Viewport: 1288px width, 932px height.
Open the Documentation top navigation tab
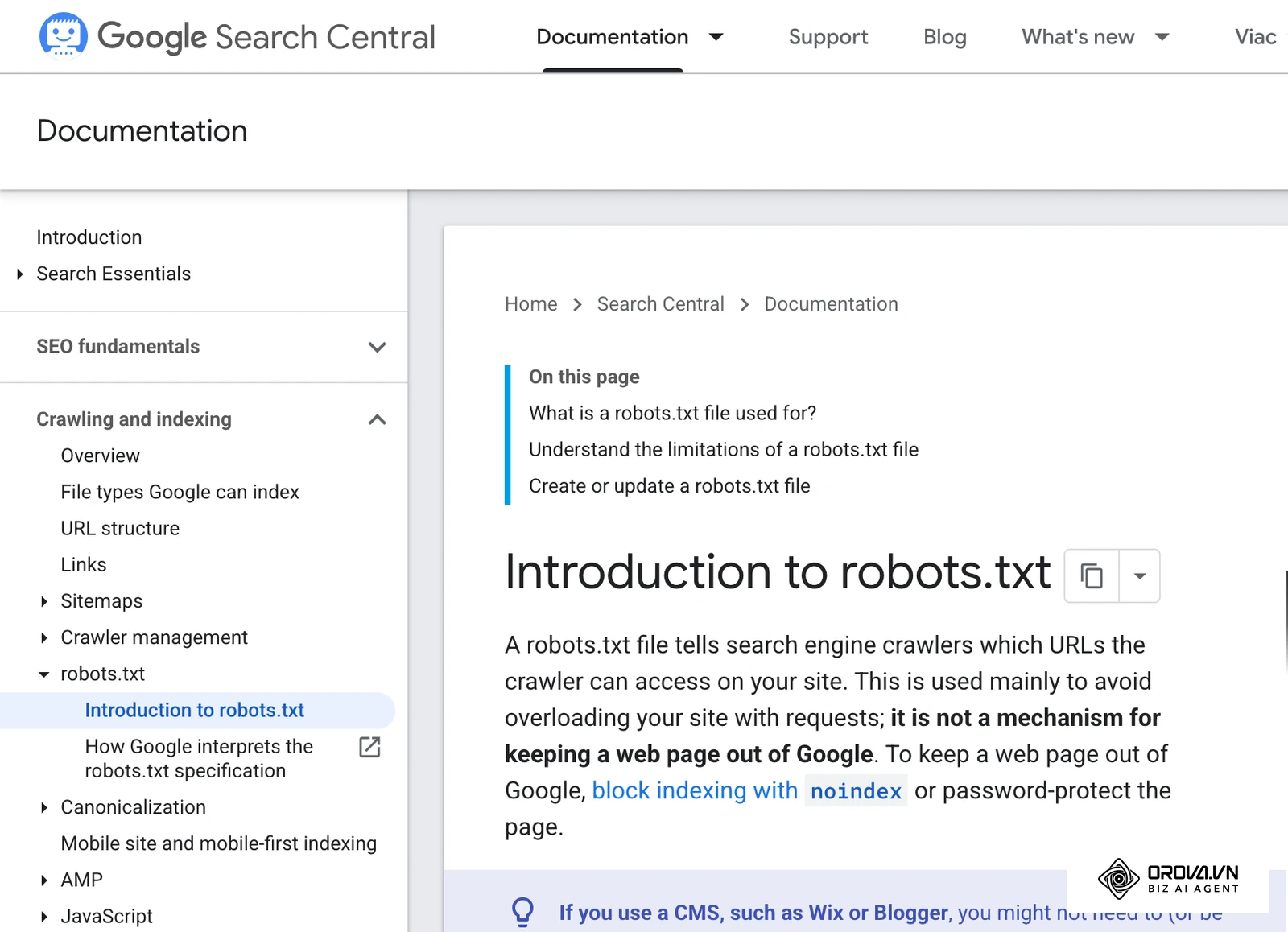613,37
